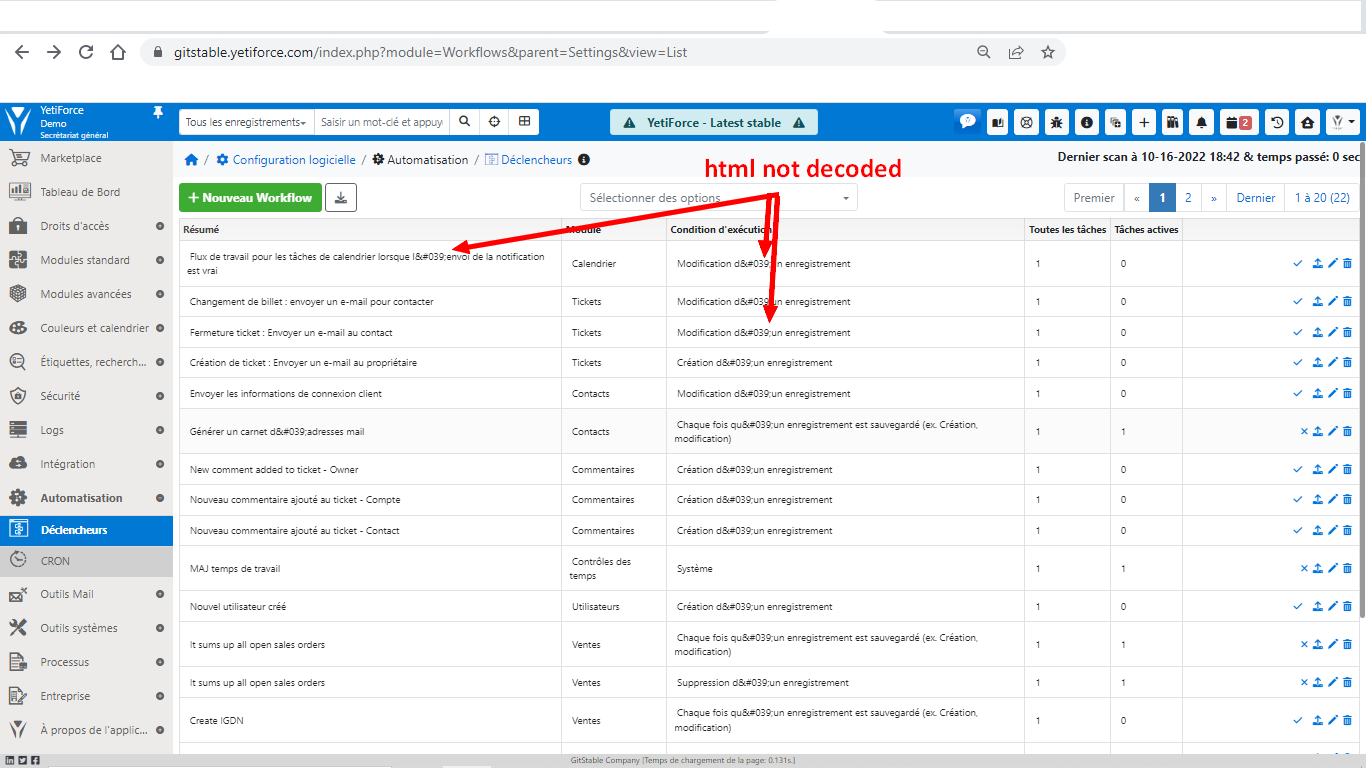The height and width of the screenshot is (768, 1366).
Task: Click the 'Nouveau Workflow' green button
Action: tap(250, 197)
